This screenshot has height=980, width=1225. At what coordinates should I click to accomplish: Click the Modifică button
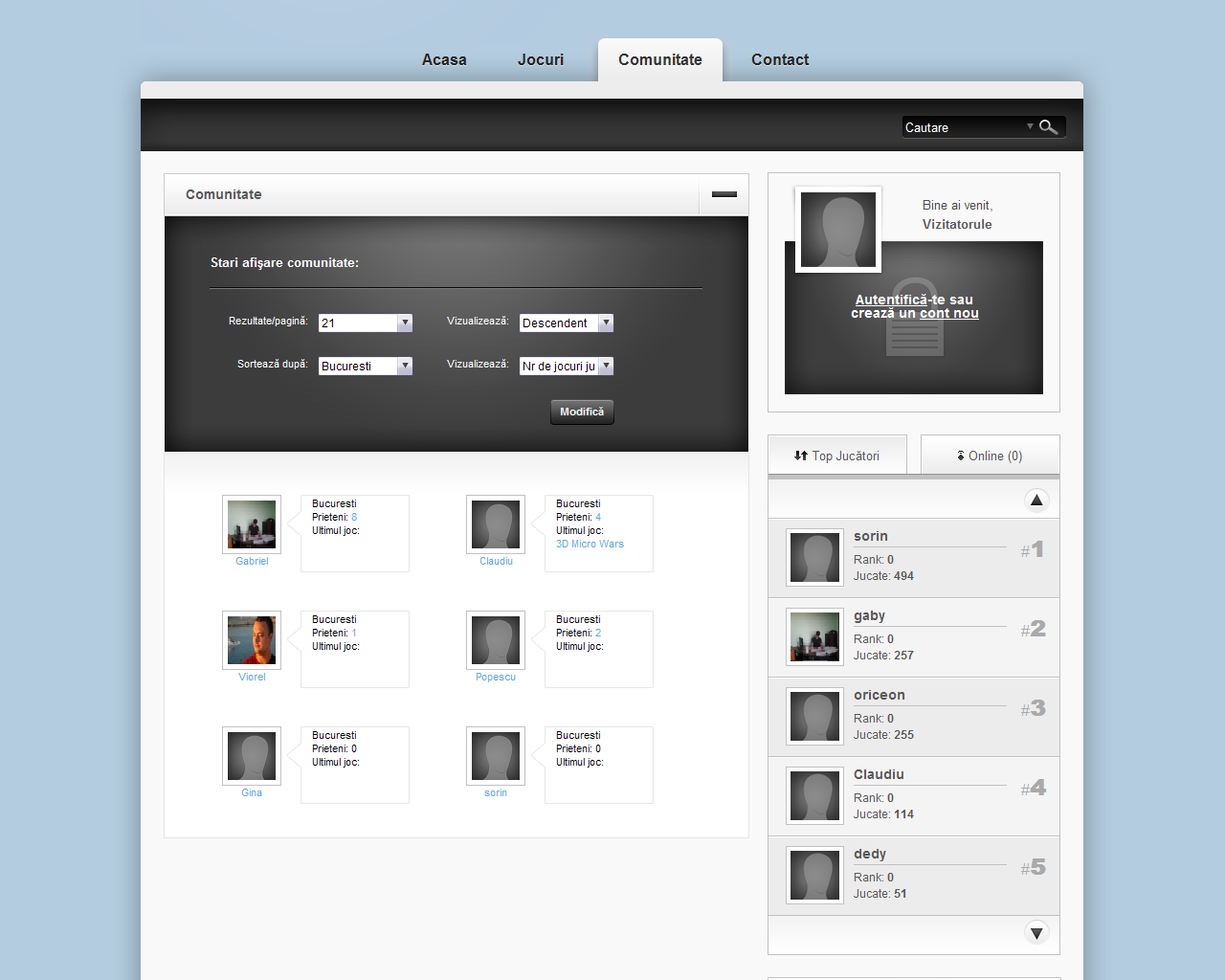click(x=582, y=412)
